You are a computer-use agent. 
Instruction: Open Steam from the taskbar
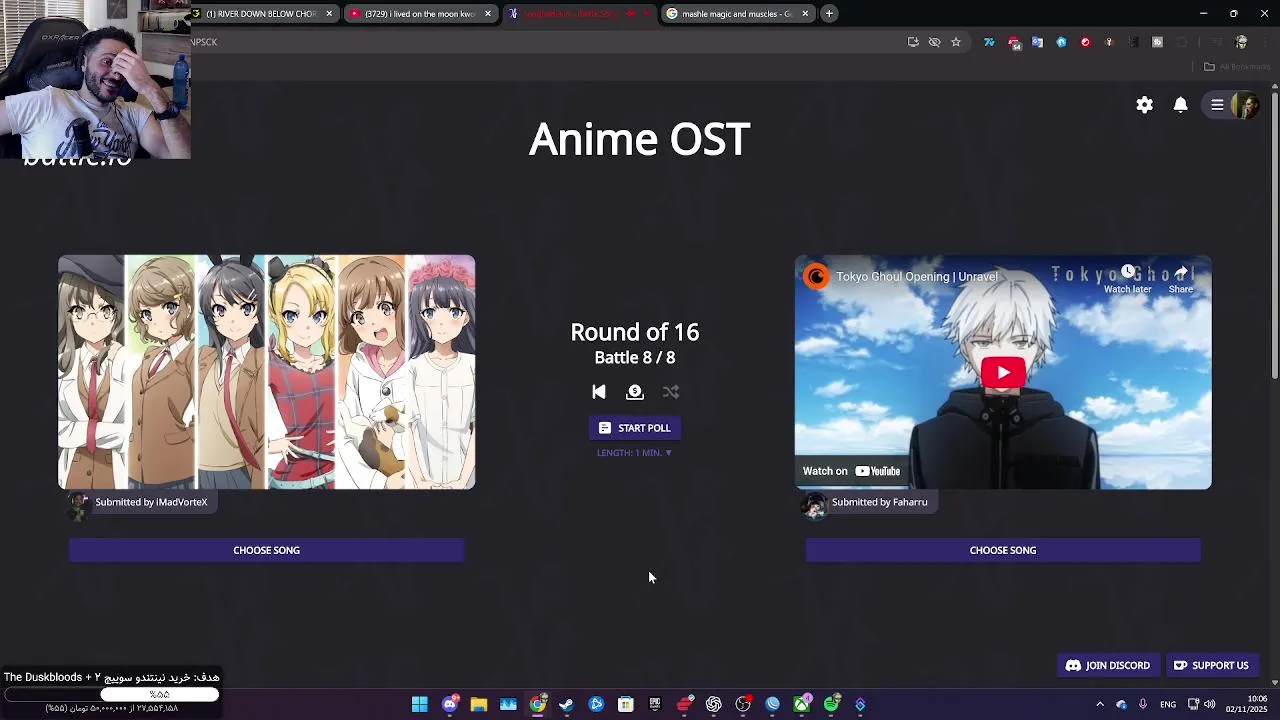coord(567,705)
